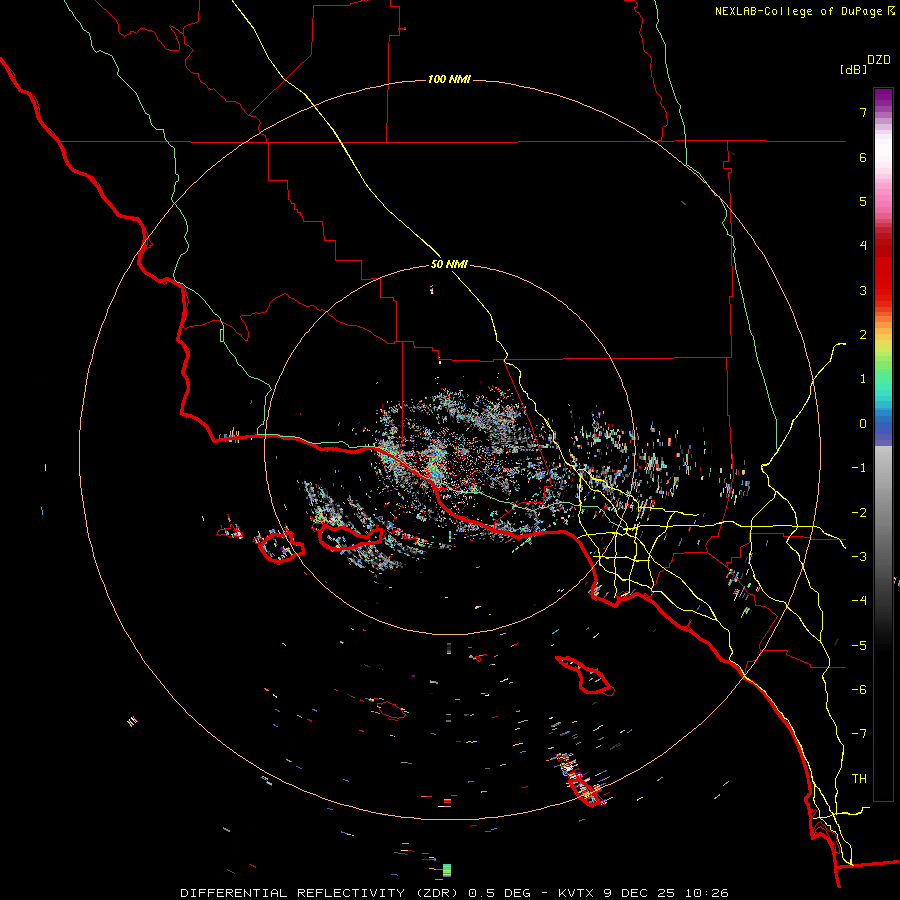Click the 2 value on the scale
900x900 pixels.
863,335
